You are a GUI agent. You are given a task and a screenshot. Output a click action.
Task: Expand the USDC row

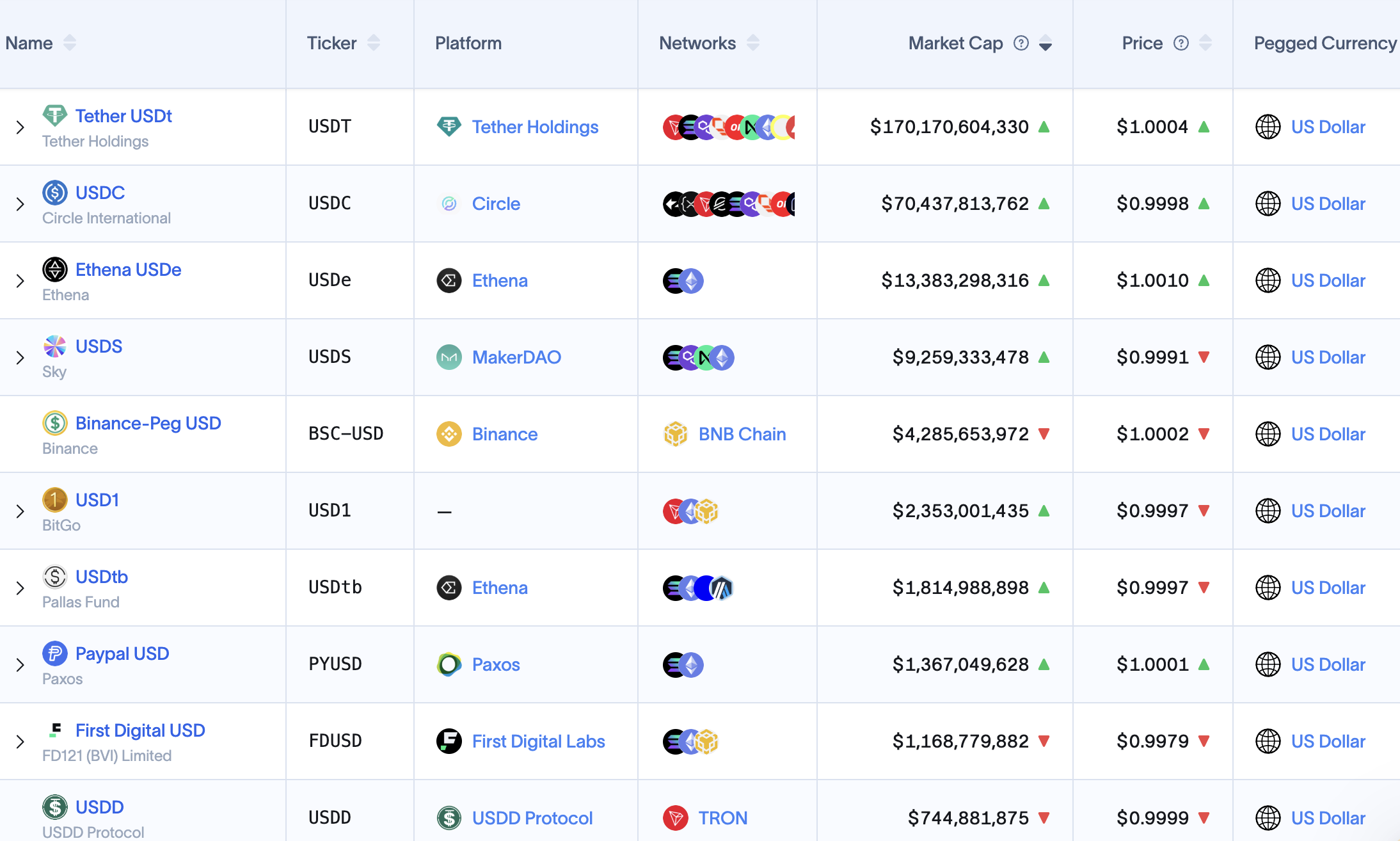(20, 204)
